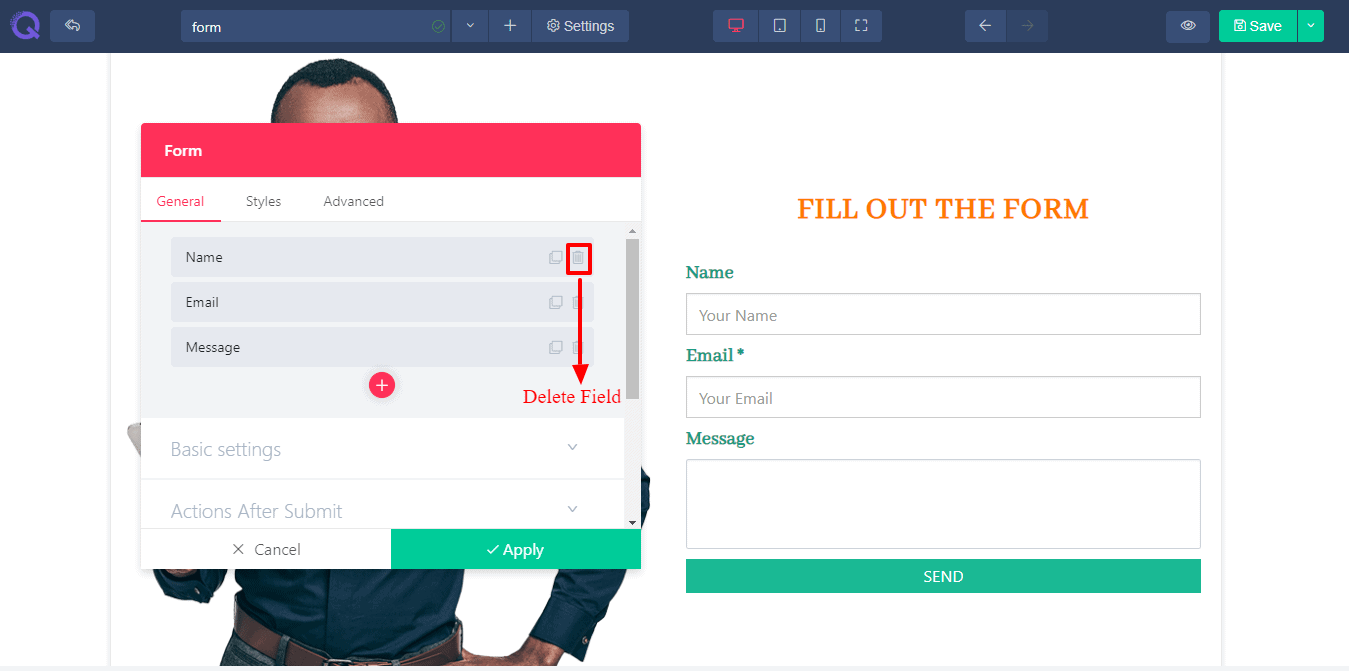Switch to the Styles tab

point(263,201)
